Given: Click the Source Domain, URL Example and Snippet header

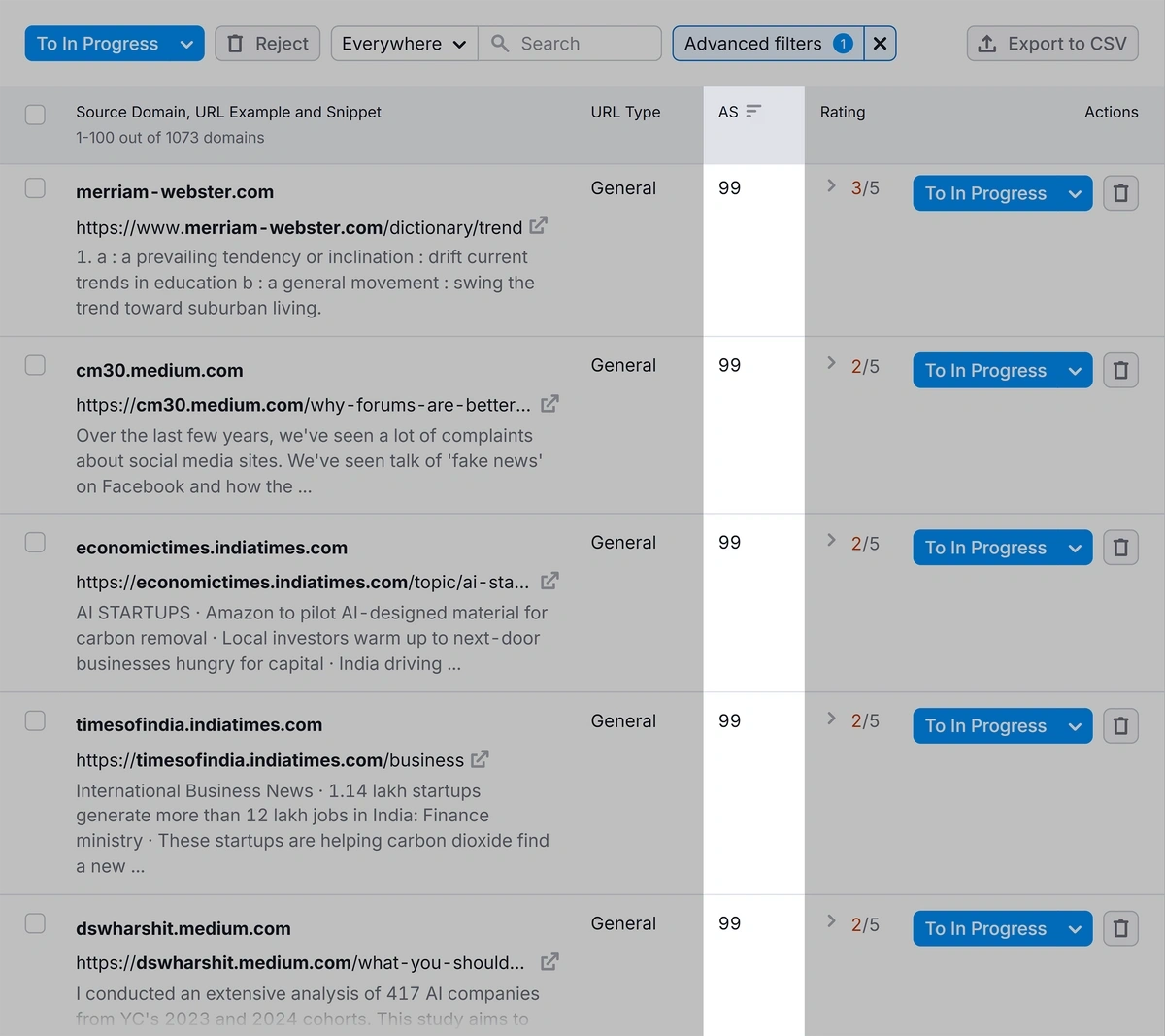Looking at the screenshot, I should click(x=228, y=112).
